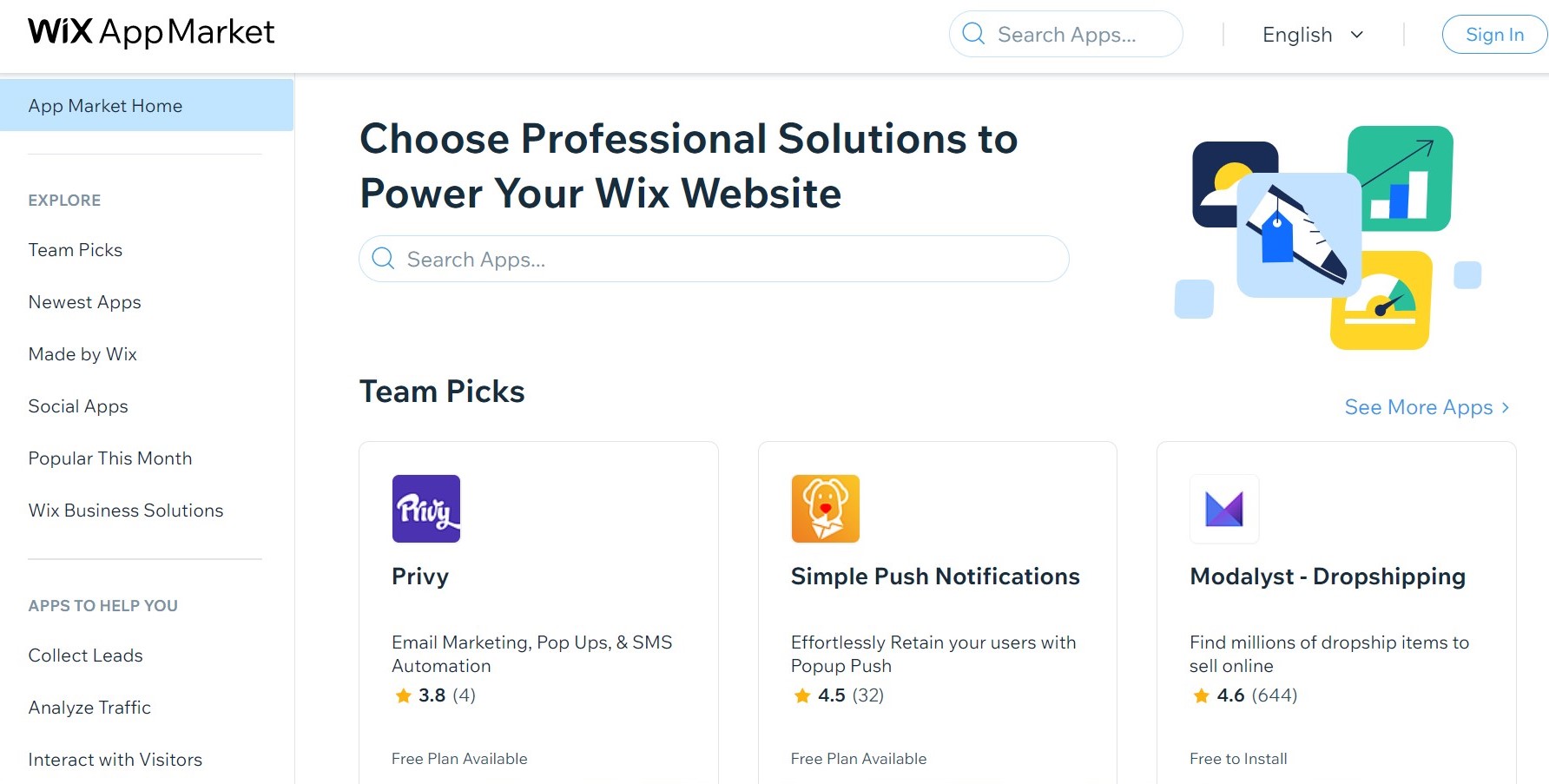Image resolution: width=1549 pixels, height=784 pixels.
Task: Click the Modalyst Dropshipping app icon
Action: pos(1224,509)
